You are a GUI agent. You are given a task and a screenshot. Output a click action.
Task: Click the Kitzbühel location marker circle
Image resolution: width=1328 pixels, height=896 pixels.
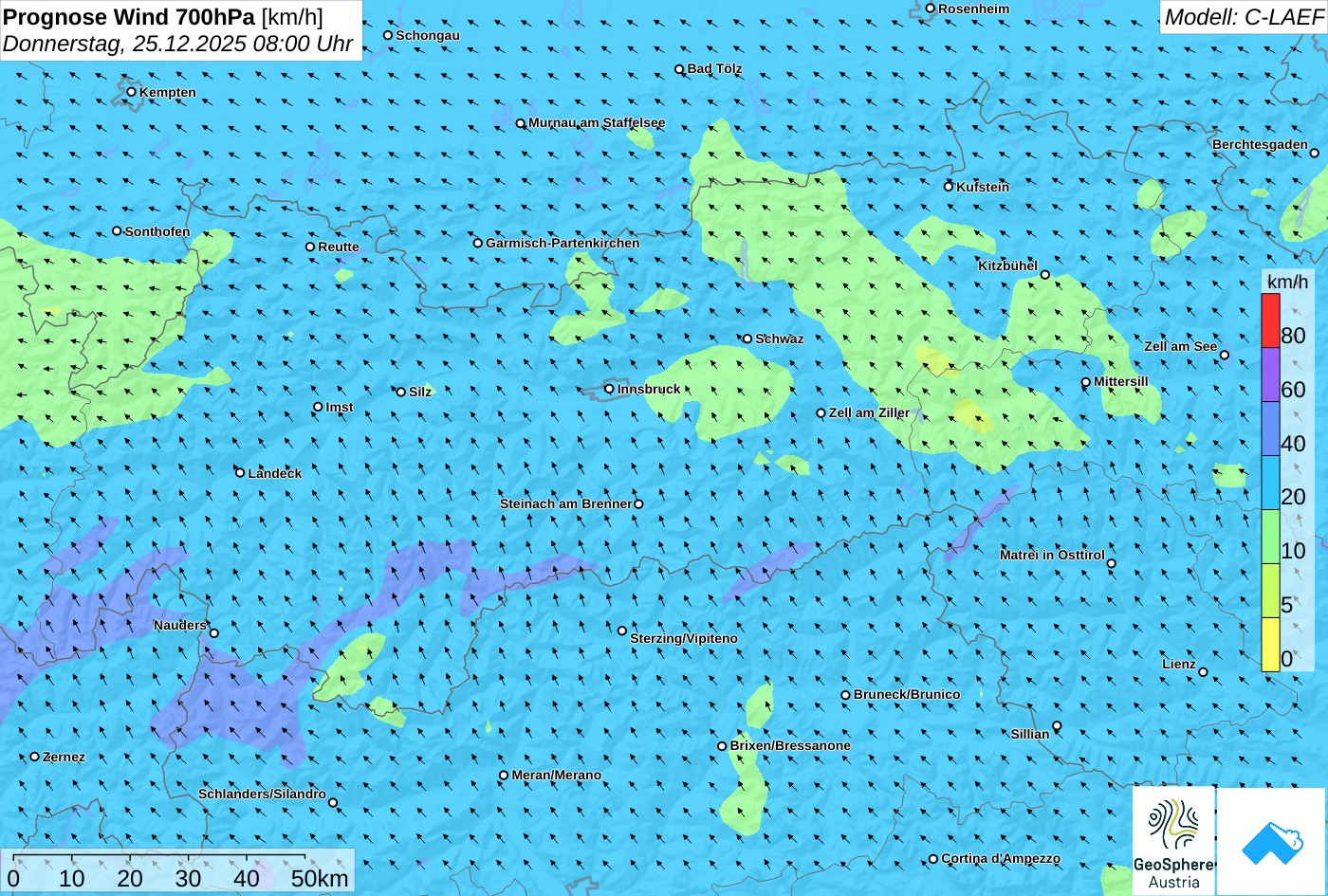(x=1045, y=275)
